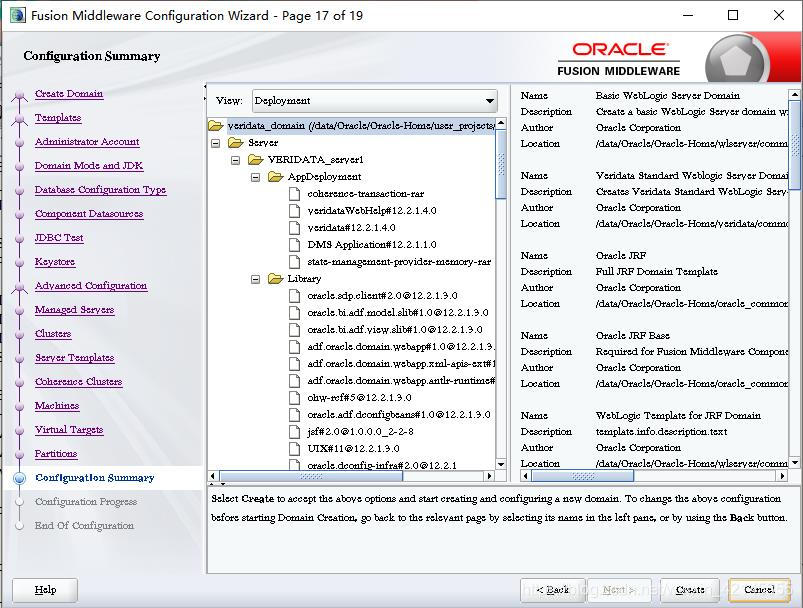Collapse the VERIDATA_server1 node

click(236, 160)
